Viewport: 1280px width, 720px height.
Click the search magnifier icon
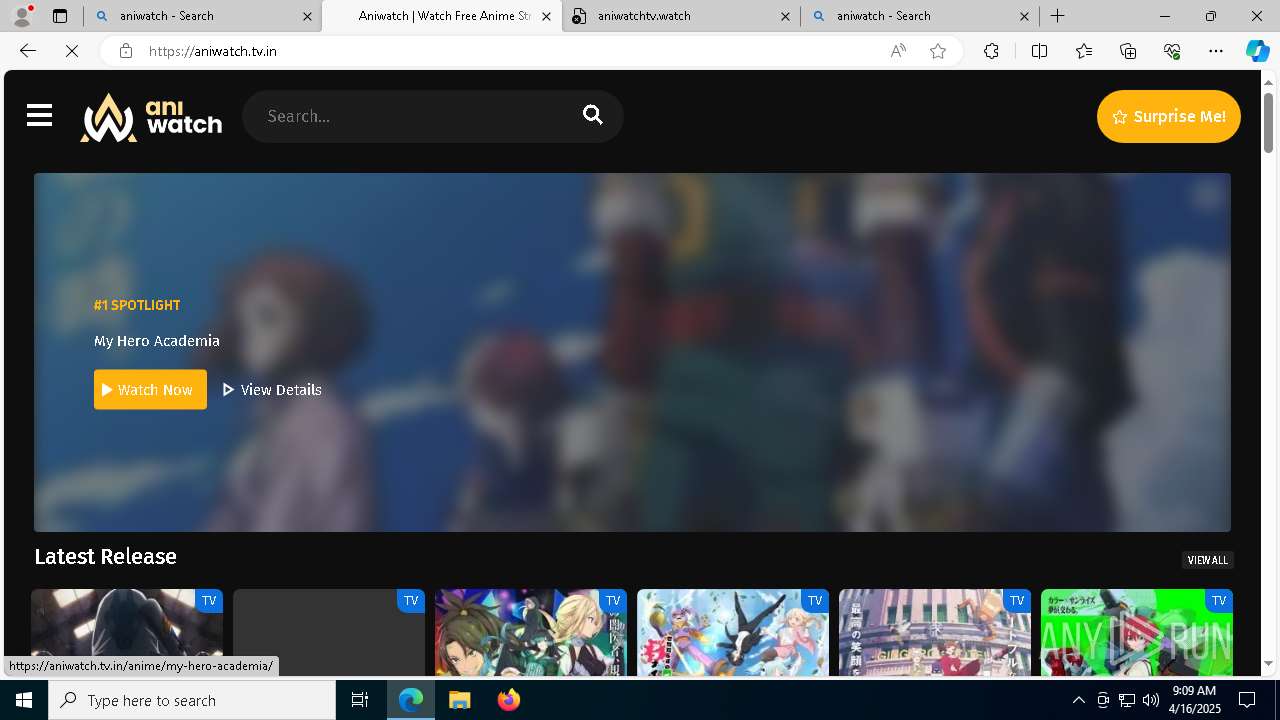(593, 115)
